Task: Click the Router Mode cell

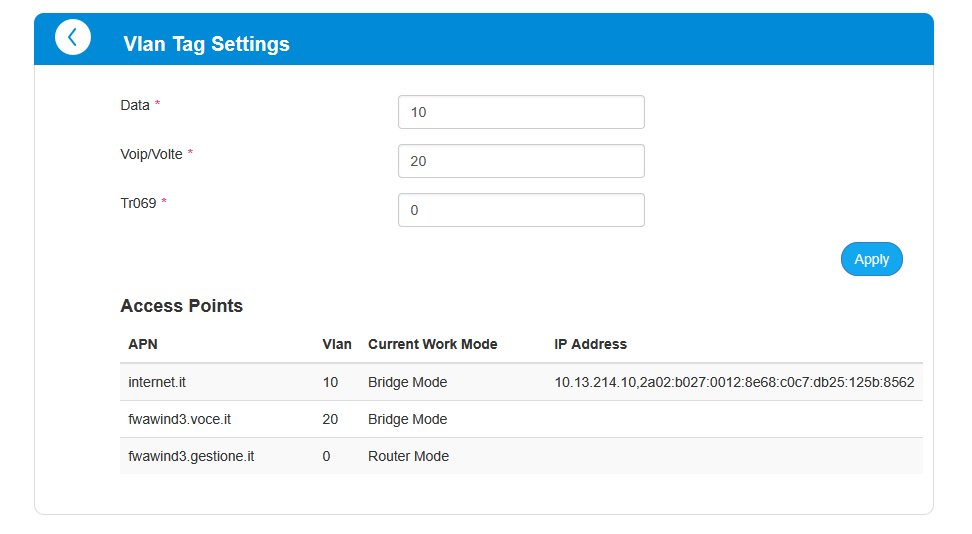Action: [408, 456]
